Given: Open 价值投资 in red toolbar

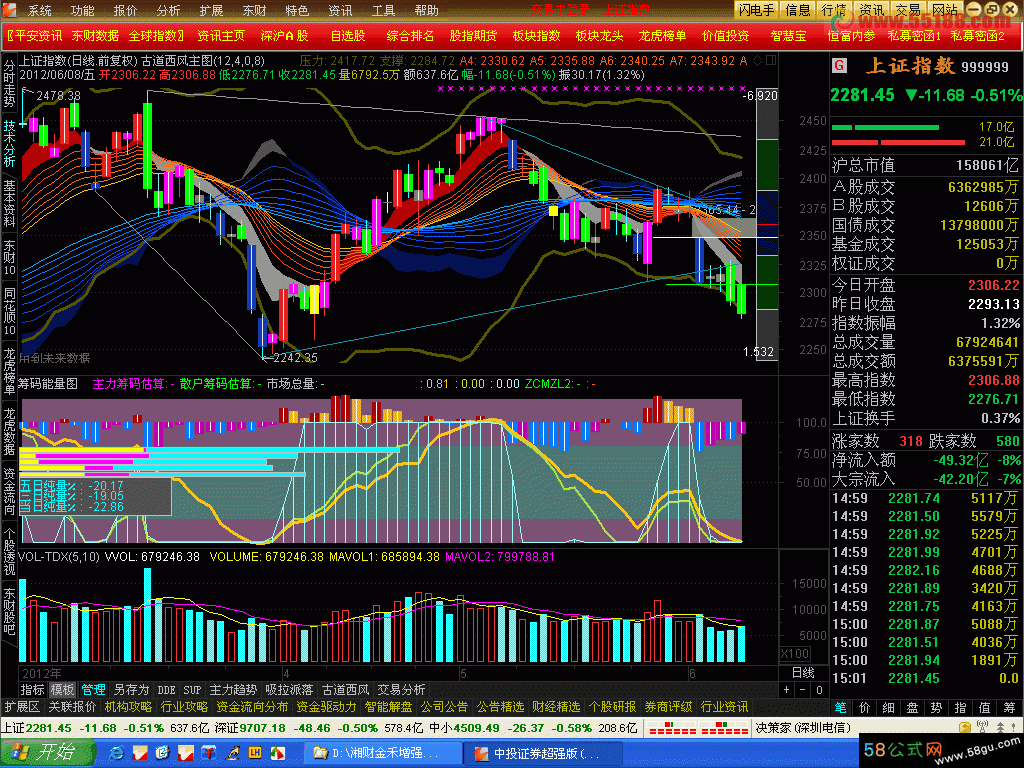Looking at the screenshot, I should [726, 36].
